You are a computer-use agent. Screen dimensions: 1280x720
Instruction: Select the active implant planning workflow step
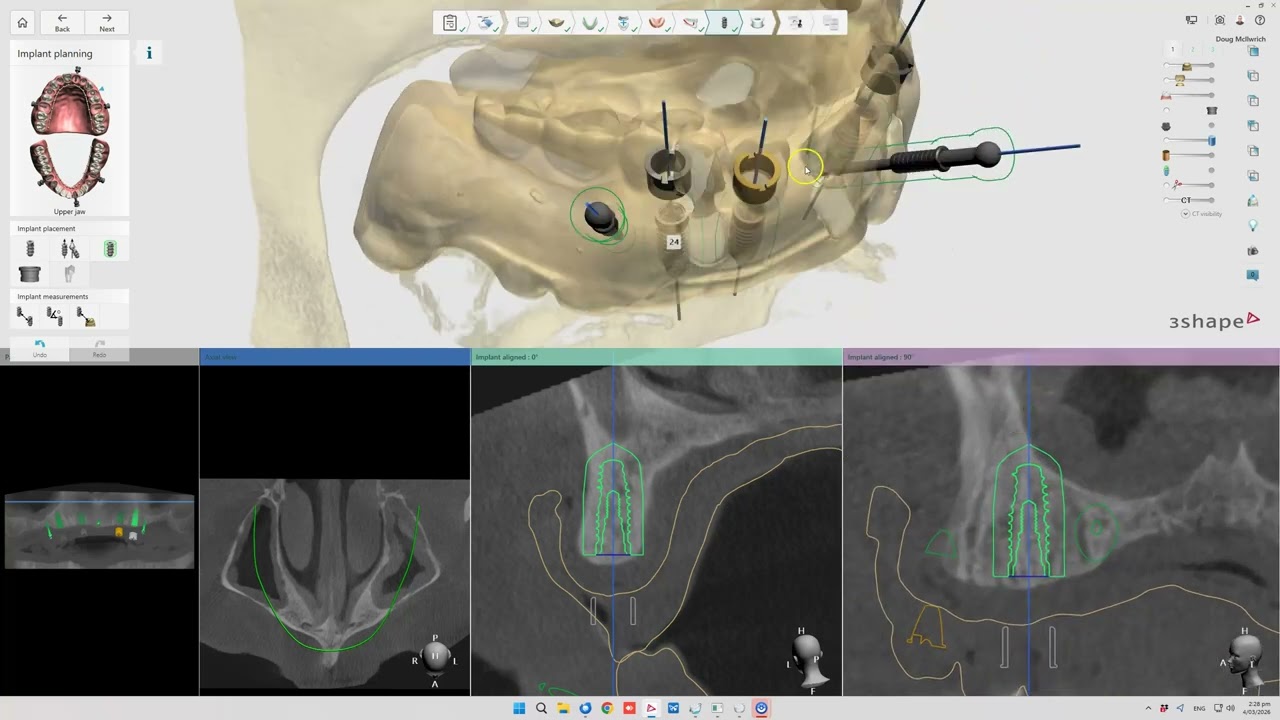(724, 22)
